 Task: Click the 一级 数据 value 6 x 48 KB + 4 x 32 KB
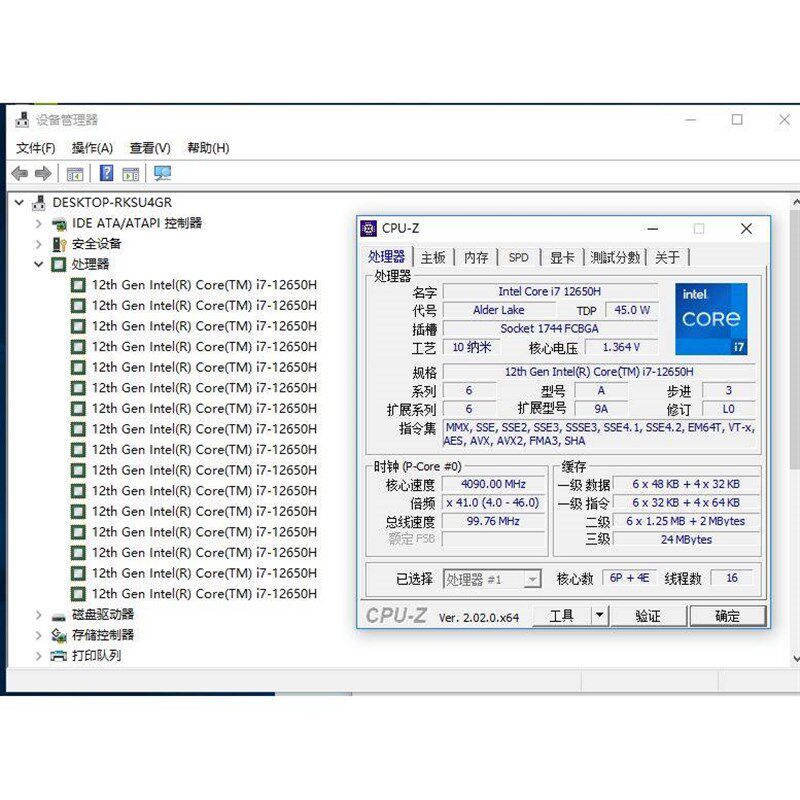tap(686, 484)
